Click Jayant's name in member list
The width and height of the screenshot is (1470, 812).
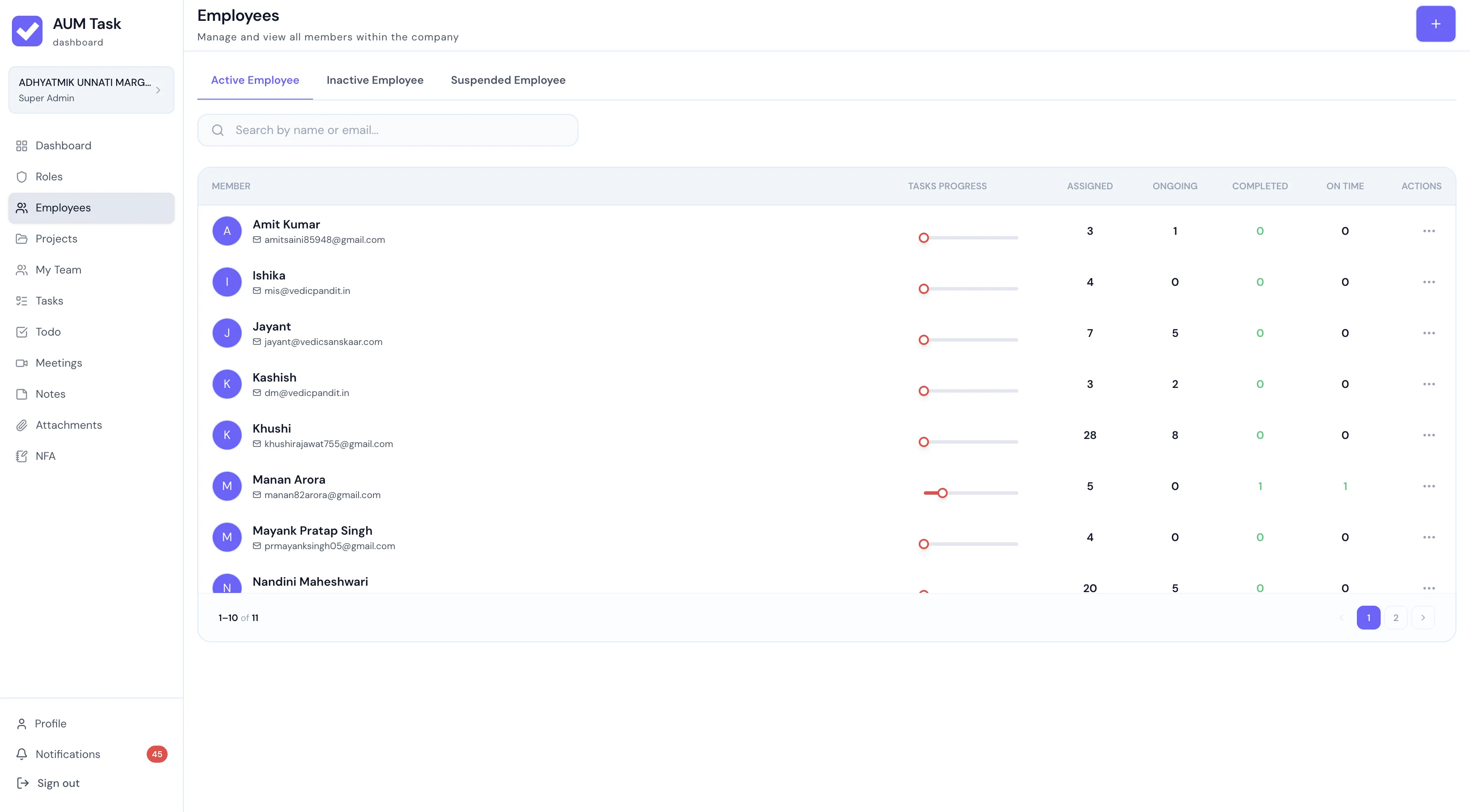point(272,326)
